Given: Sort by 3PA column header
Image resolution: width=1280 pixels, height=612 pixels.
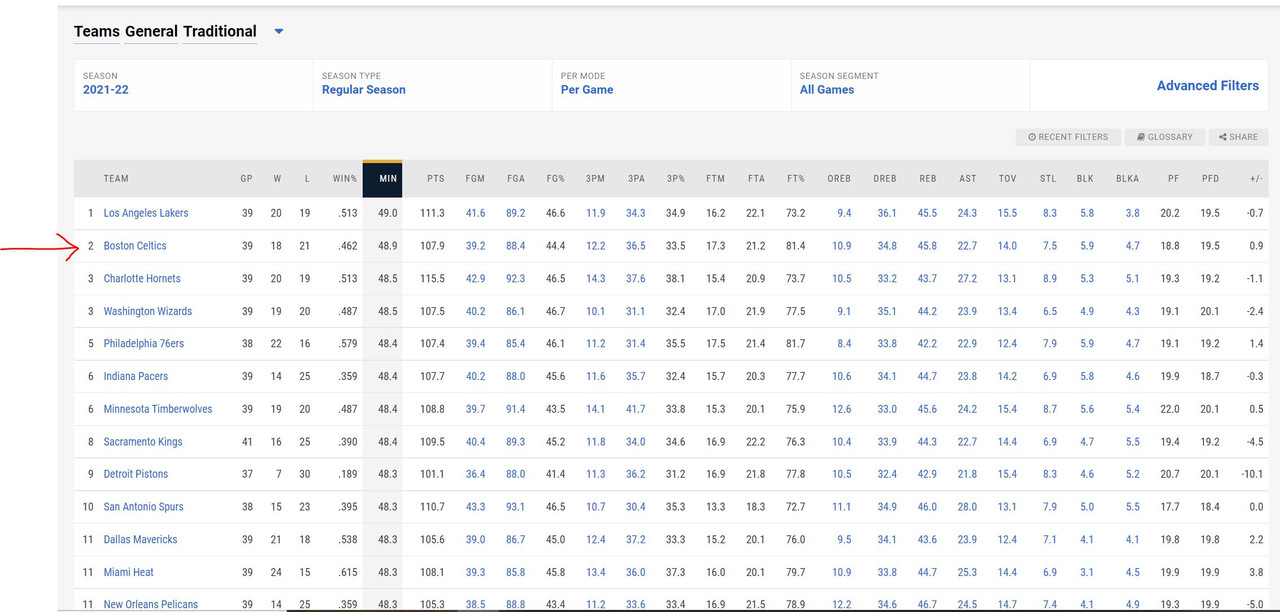Looking at the screenshot, I should click(x=636, y=179).
